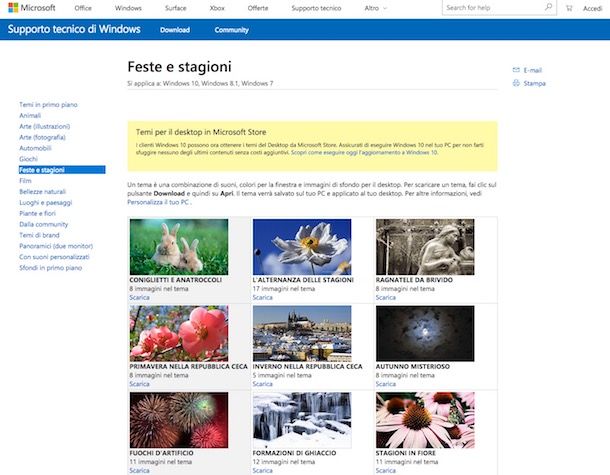The image size is (610, 475).
Task: Open the Surface menu item
Action: click(x=175, y=8)
